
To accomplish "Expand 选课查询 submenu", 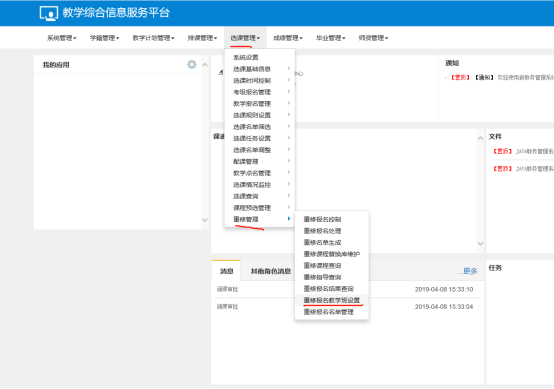I will coord(260,196).
